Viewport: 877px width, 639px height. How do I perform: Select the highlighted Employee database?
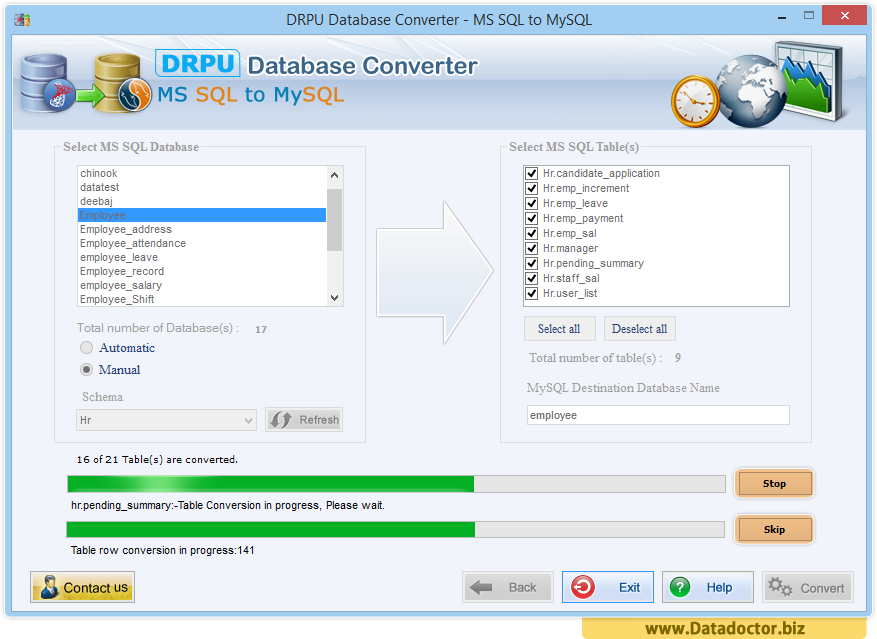tap(202, 215)
